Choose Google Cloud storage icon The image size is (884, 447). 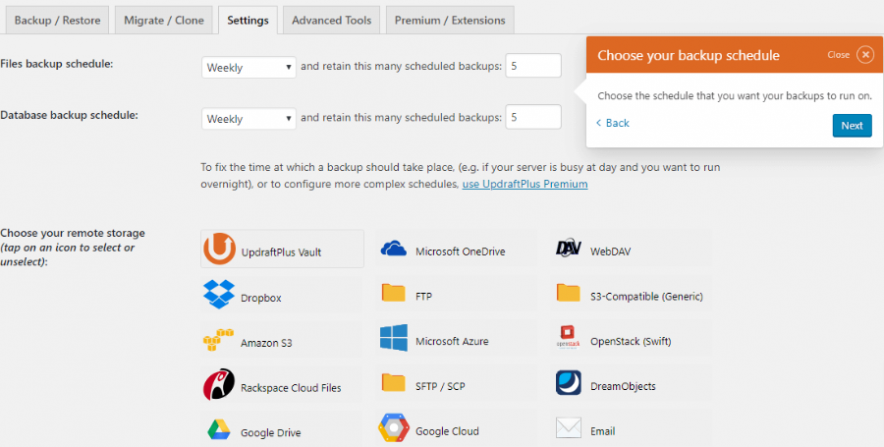click(394, 430)
